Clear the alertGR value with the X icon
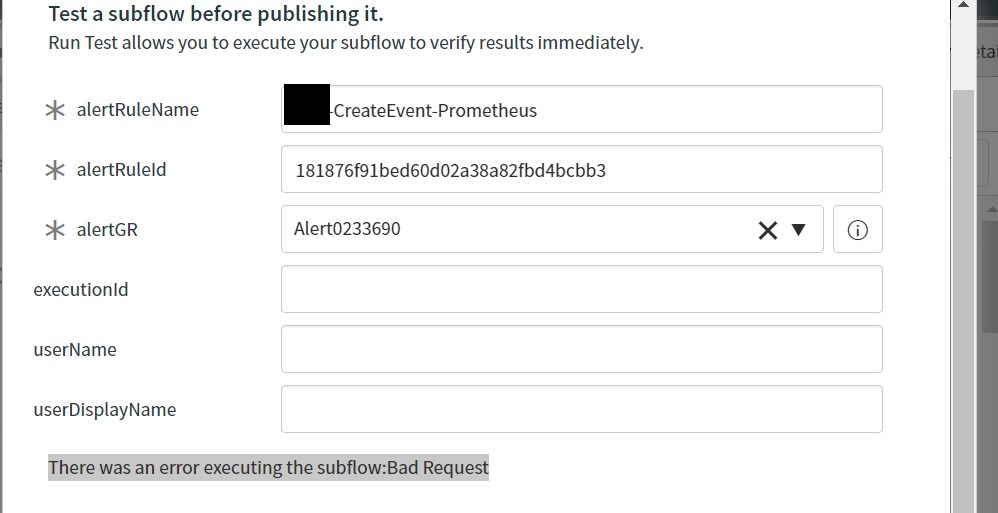 click(x=768, y=230)
